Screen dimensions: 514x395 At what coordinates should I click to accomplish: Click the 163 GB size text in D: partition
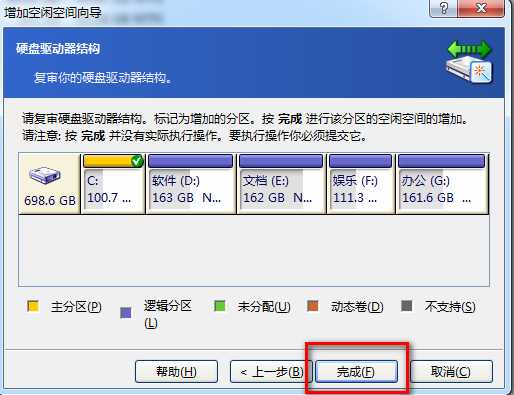tap(173, 198)
